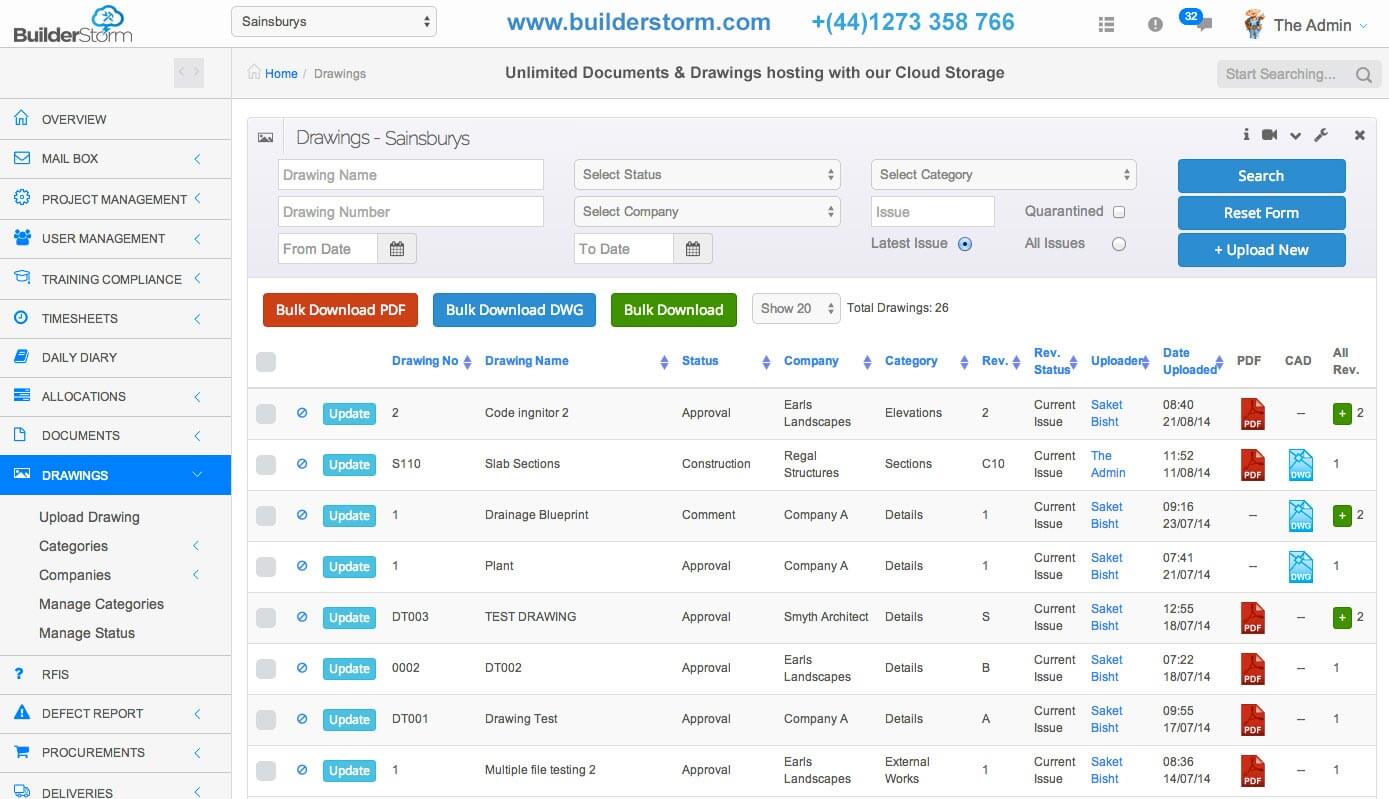This screenshot has width=1389, height=799.
Task: Download DWG file for Plant drawing
Action: (1300, 566)
